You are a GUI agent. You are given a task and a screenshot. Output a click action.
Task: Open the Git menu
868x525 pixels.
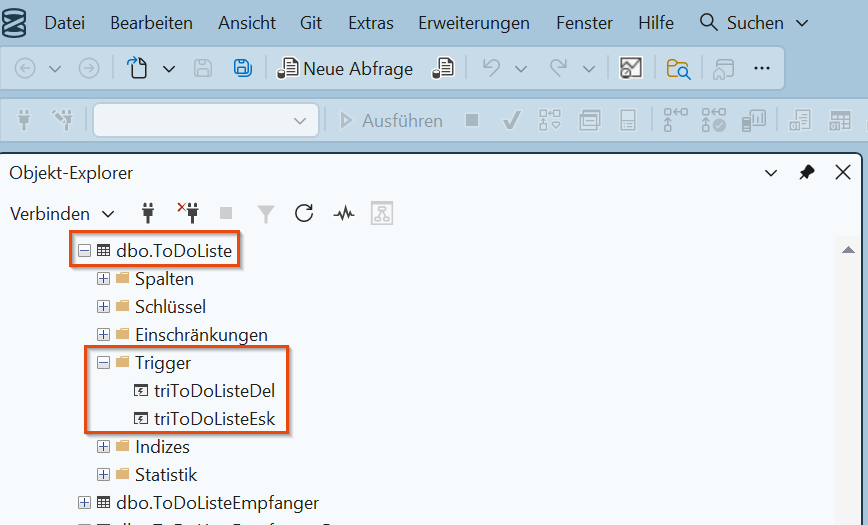311,23
